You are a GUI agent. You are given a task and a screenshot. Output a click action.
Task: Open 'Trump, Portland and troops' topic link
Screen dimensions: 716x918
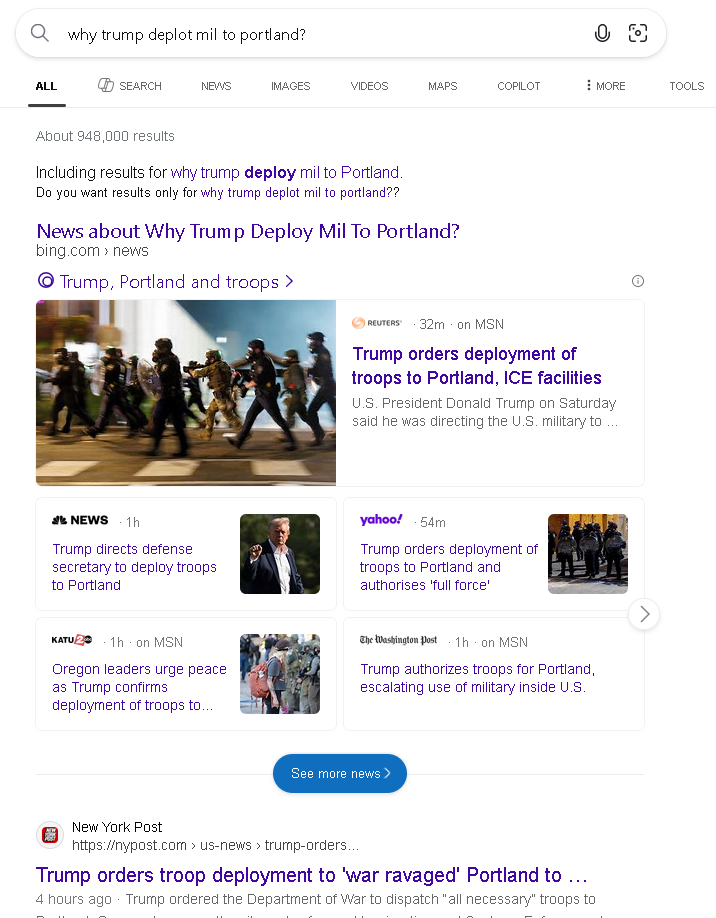176,282
